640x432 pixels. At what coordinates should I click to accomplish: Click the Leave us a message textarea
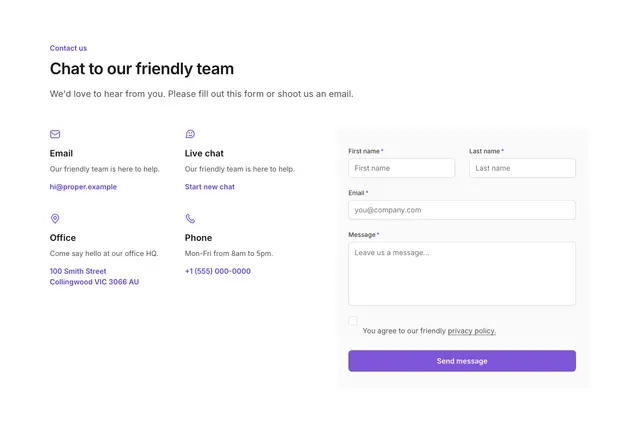[462, 274]
